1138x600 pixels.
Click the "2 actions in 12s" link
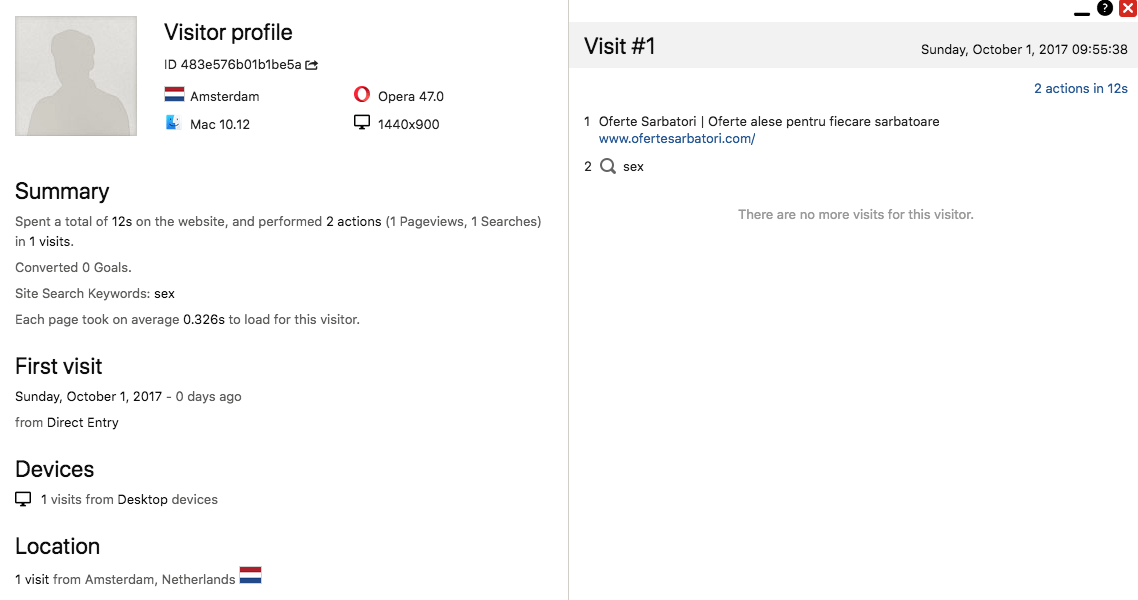tap(1080, 89)
